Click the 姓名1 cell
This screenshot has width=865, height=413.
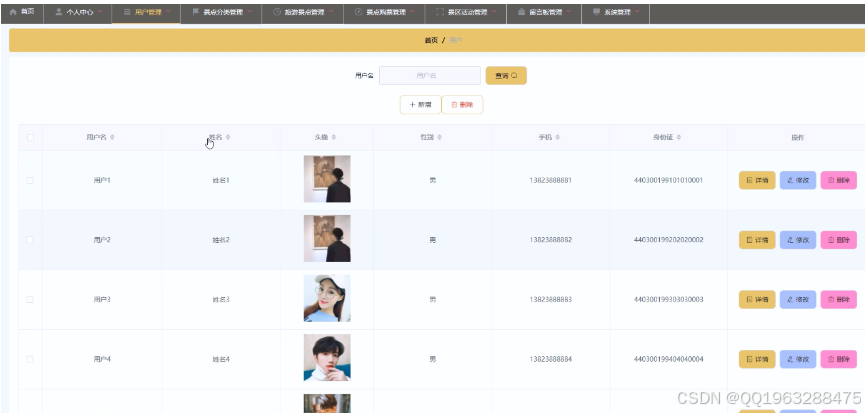coord(221,180)
